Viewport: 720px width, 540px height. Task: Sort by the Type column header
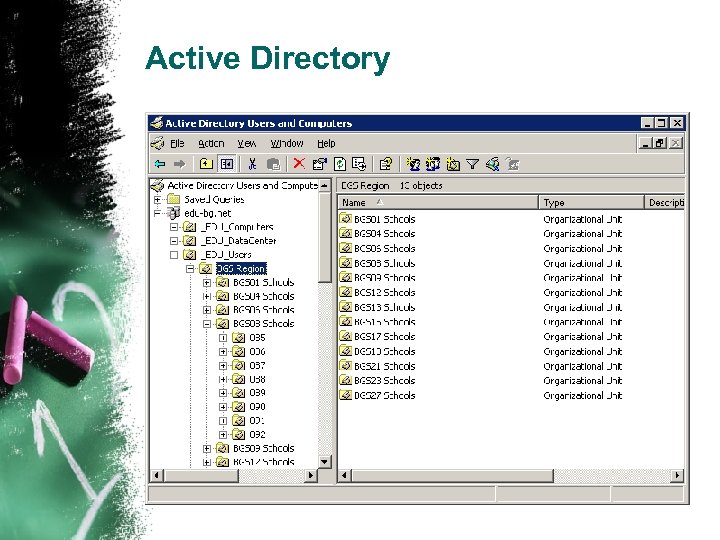pyautogui.click(x=591, y=202)
